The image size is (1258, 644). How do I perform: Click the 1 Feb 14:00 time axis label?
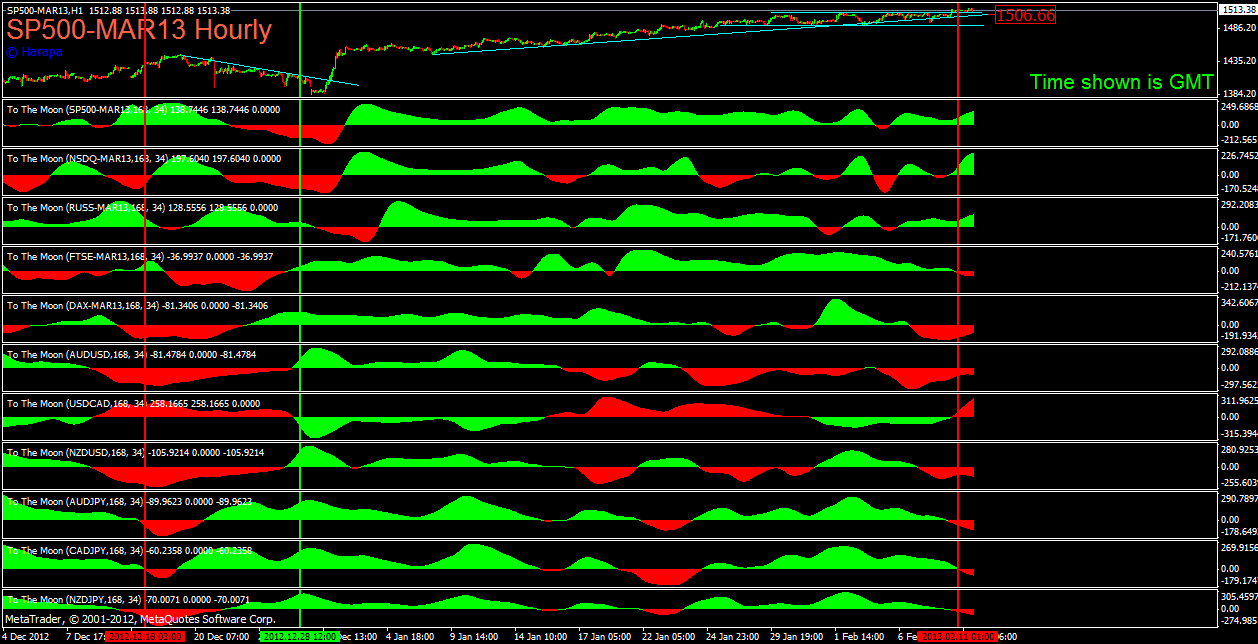pyautogui.click(x=859, y=636)
